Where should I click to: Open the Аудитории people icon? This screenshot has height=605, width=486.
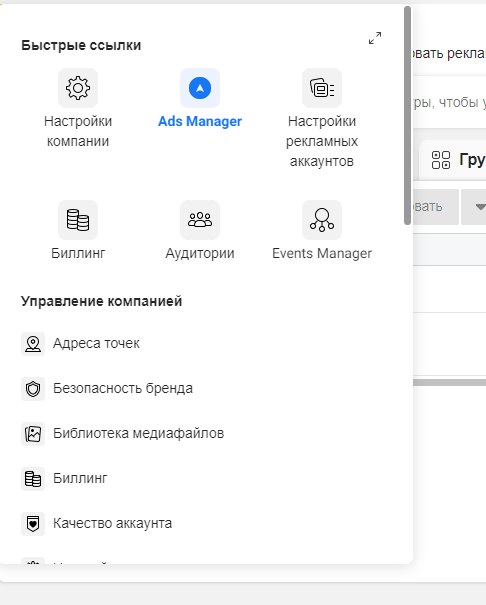tap(200, 220)
